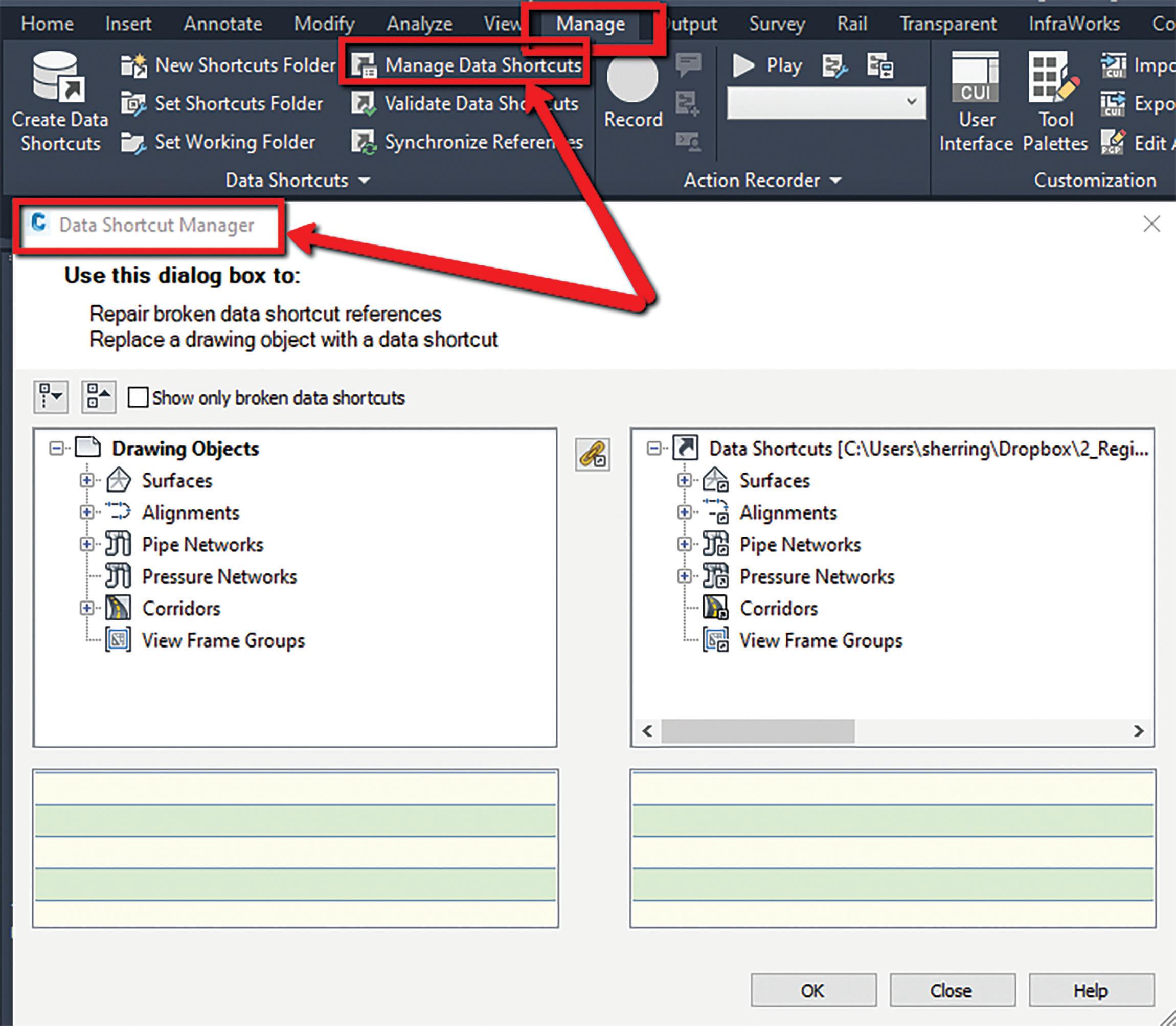Image resolution: width=1176 pixels, height=1026 pixels.
Task: Click the collapse all tree nodes icon
Action: coord(99,397)
